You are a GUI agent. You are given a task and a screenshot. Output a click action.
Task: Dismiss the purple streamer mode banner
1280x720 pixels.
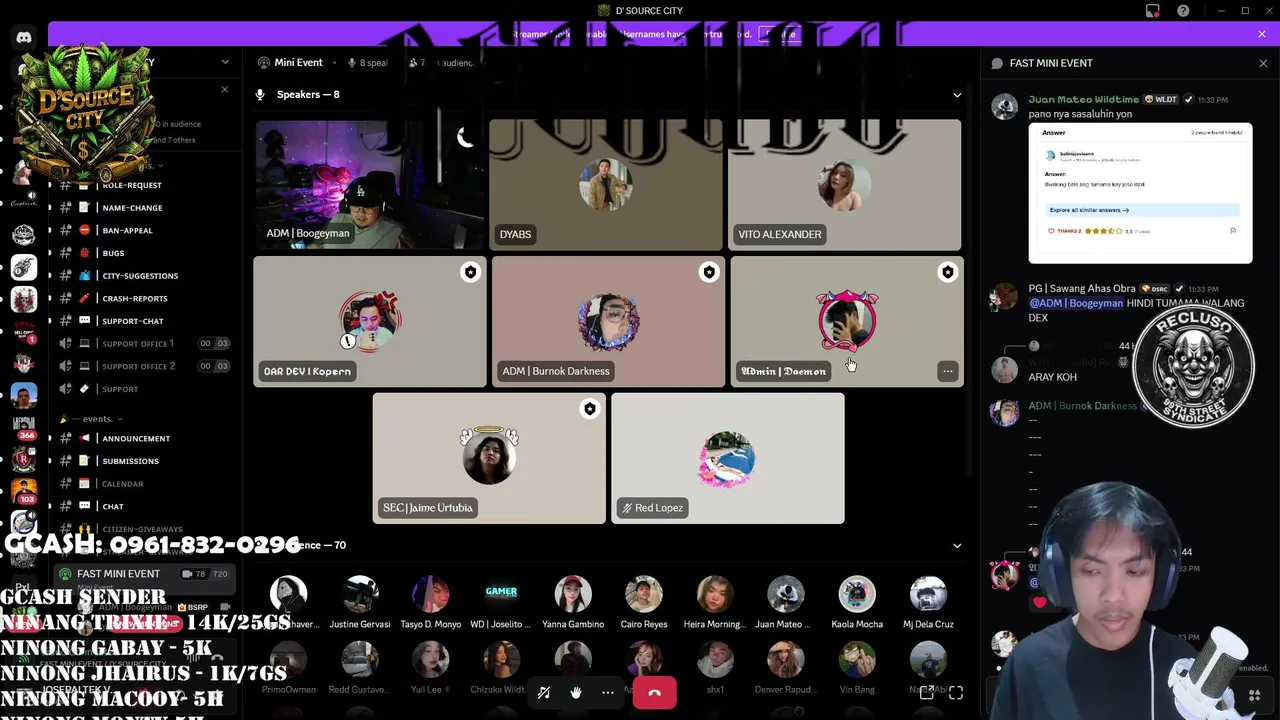1262,34
